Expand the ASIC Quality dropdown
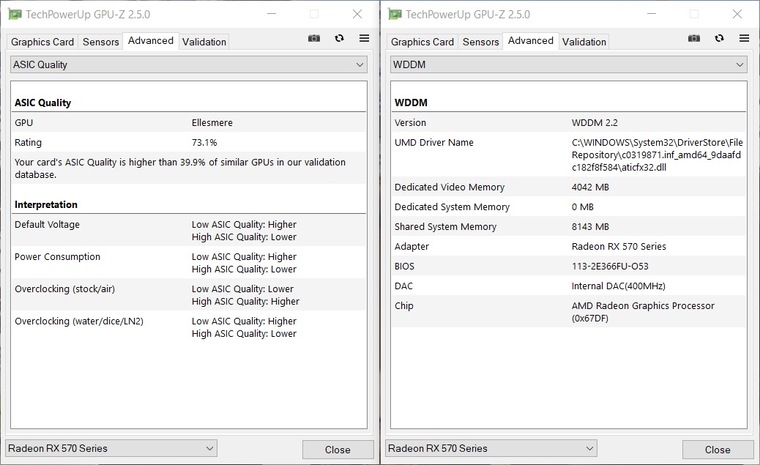 tap(190, 65)
